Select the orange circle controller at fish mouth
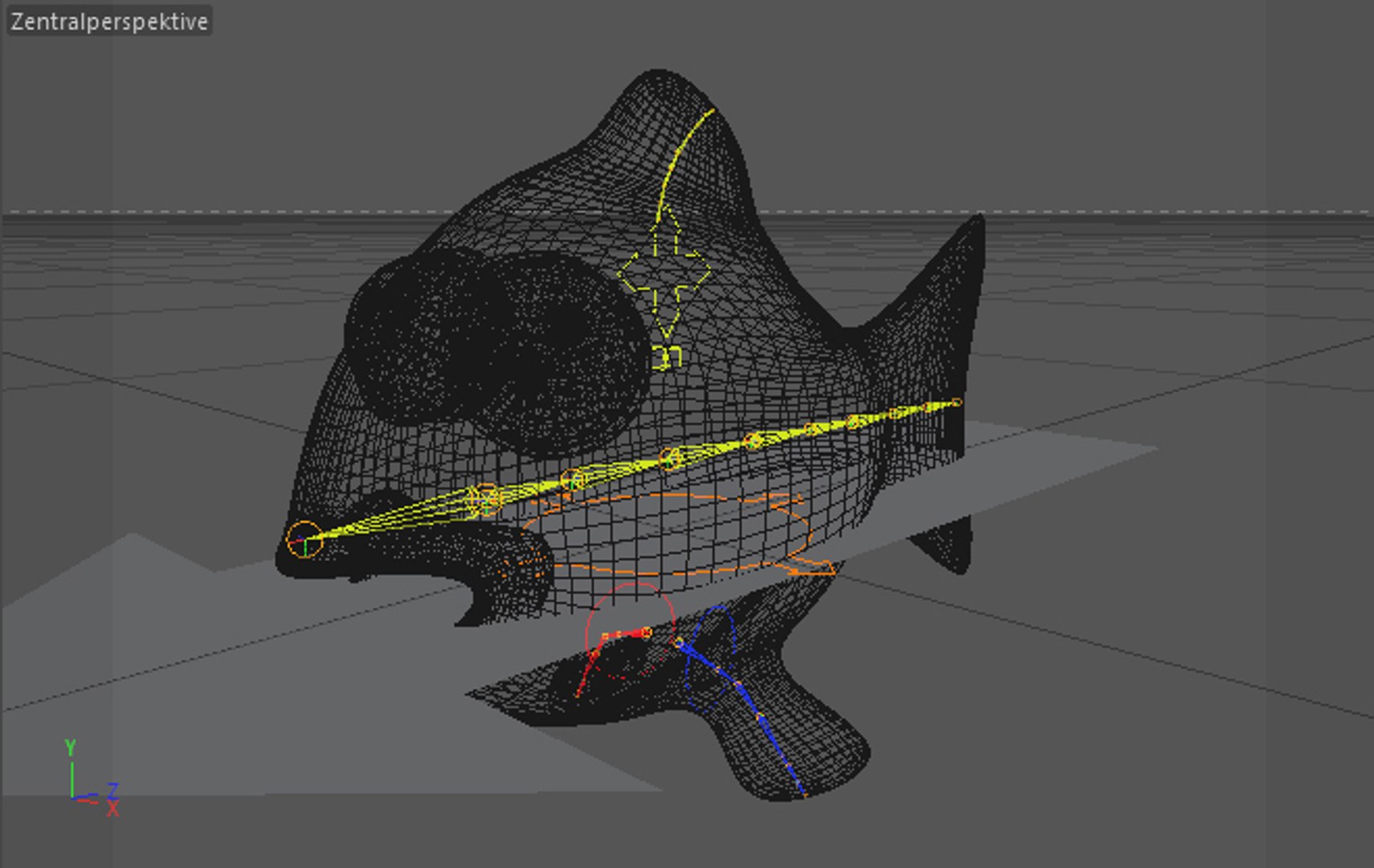The image size is (1374, 868). tap(304, 539)
